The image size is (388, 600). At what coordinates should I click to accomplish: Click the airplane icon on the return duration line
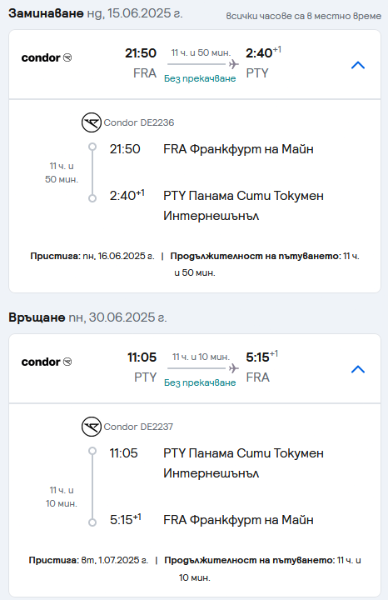[x=234, y=368]
